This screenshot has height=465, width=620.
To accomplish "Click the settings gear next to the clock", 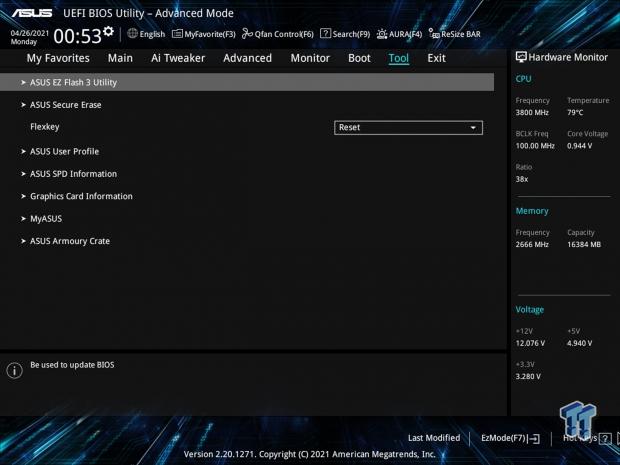I will [108, 32].
